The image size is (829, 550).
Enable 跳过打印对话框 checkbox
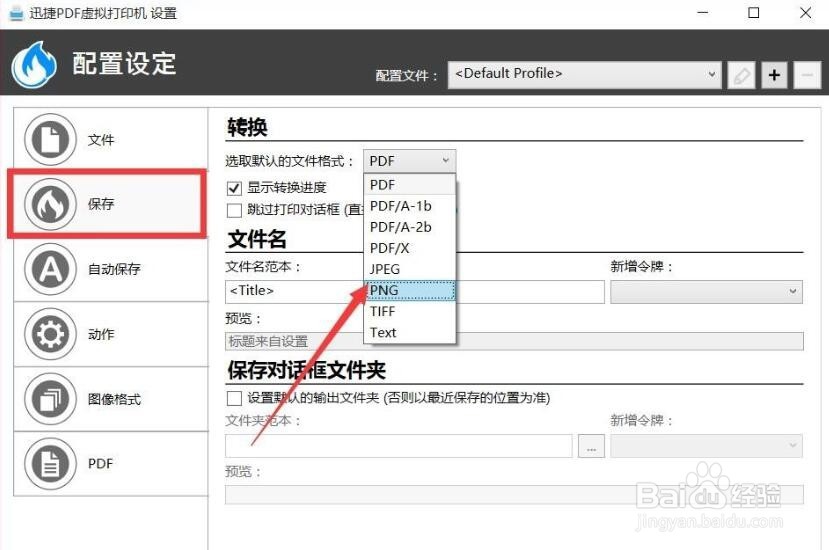[234, 210]
